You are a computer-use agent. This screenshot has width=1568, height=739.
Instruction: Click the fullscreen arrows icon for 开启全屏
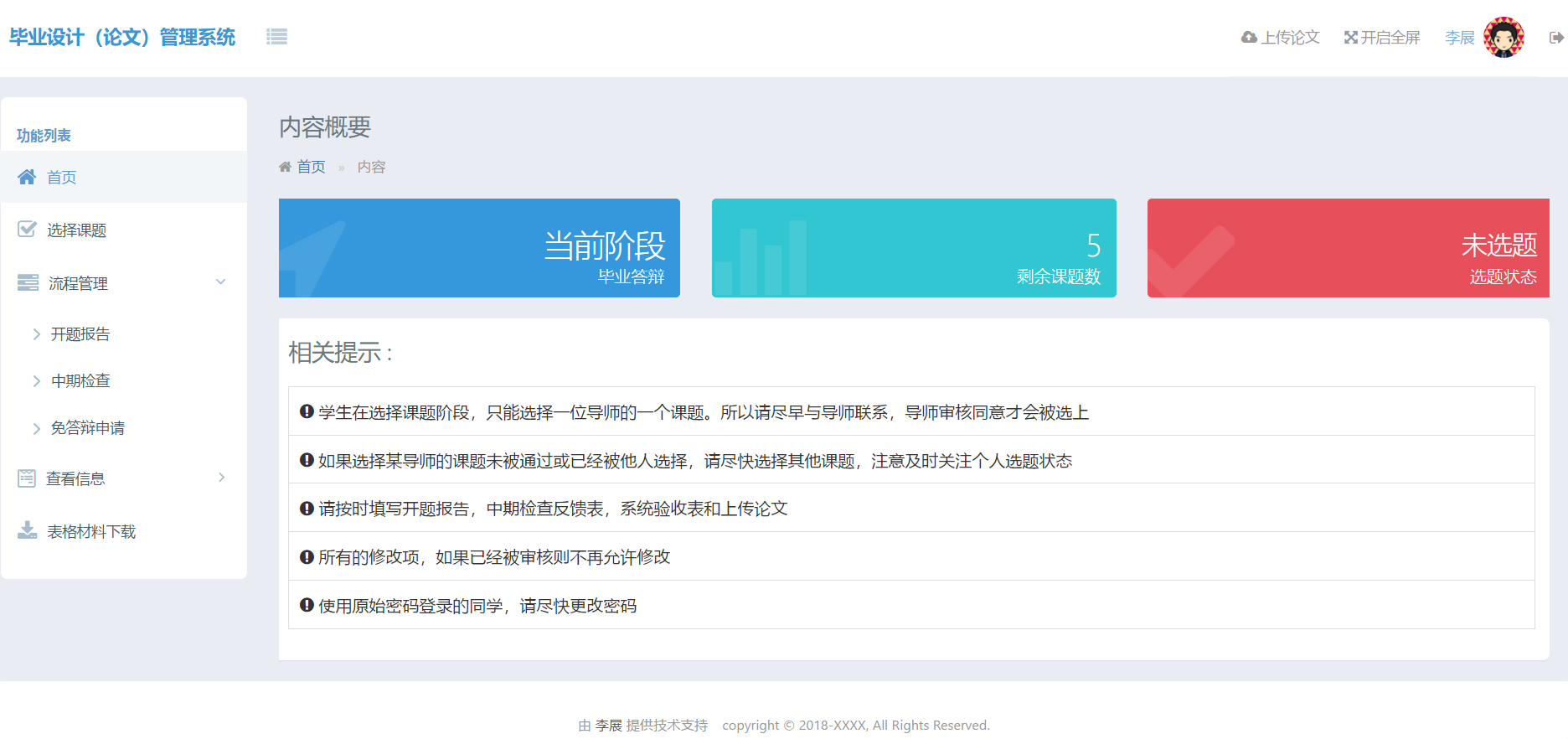1350,38
